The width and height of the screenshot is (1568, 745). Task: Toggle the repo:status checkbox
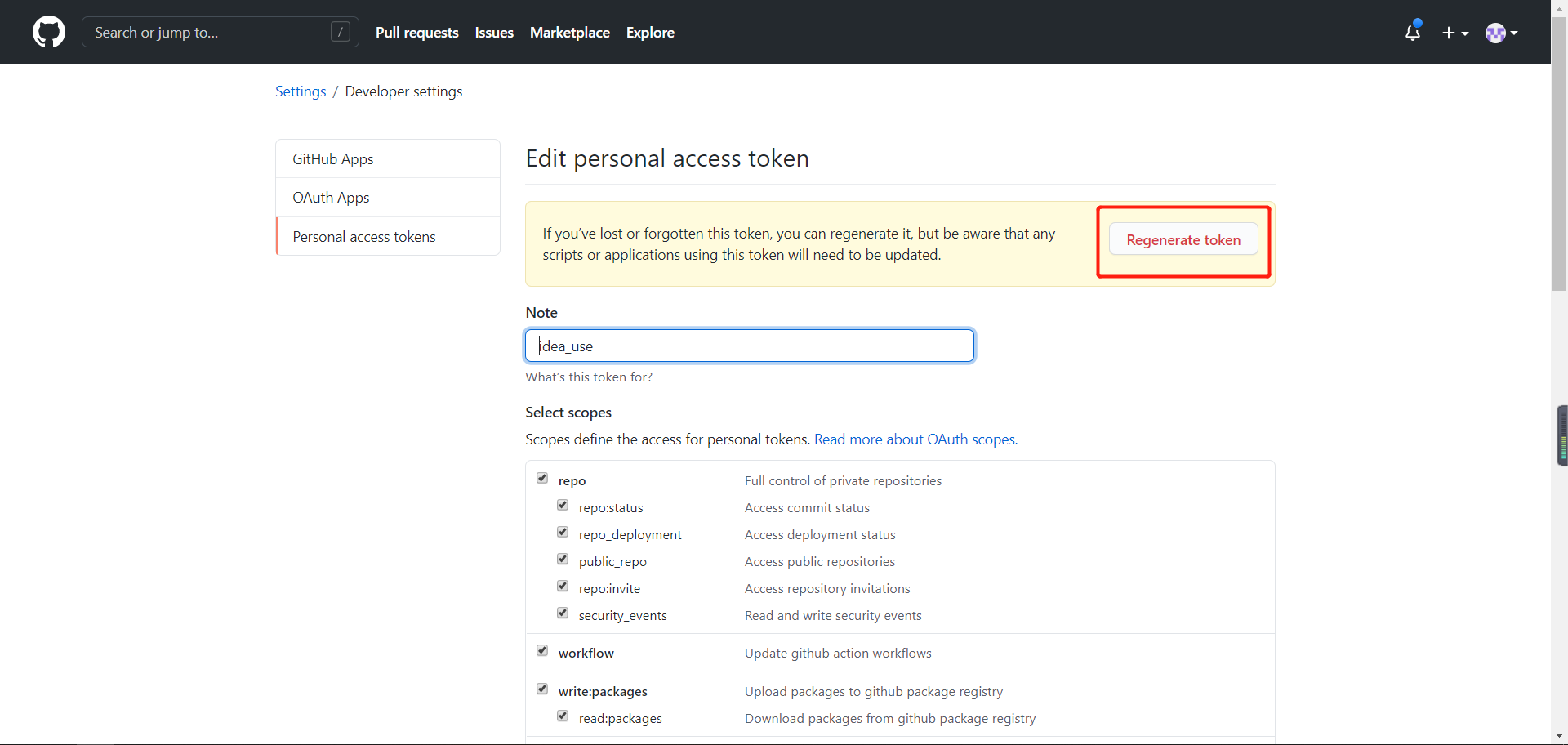[563, 505]
